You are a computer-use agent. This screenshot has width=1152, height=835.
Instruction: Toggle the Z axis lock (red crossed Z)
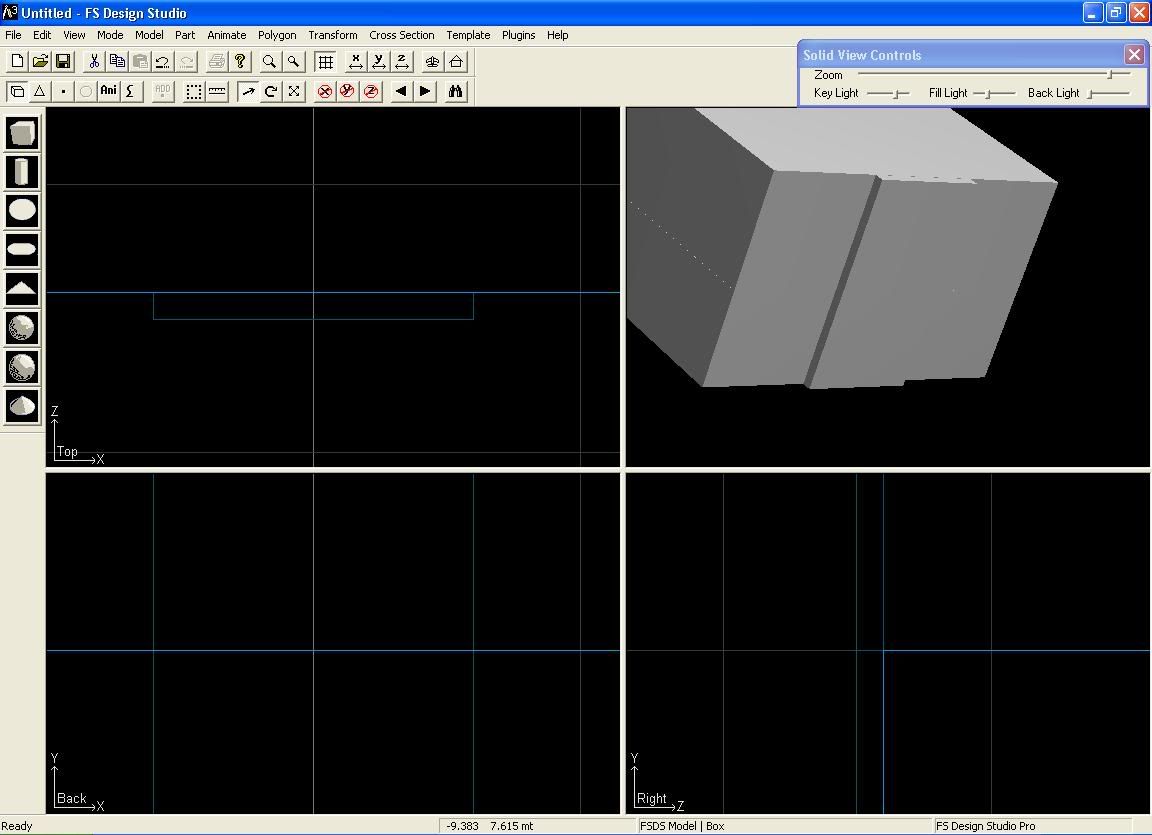click(371, 91)
